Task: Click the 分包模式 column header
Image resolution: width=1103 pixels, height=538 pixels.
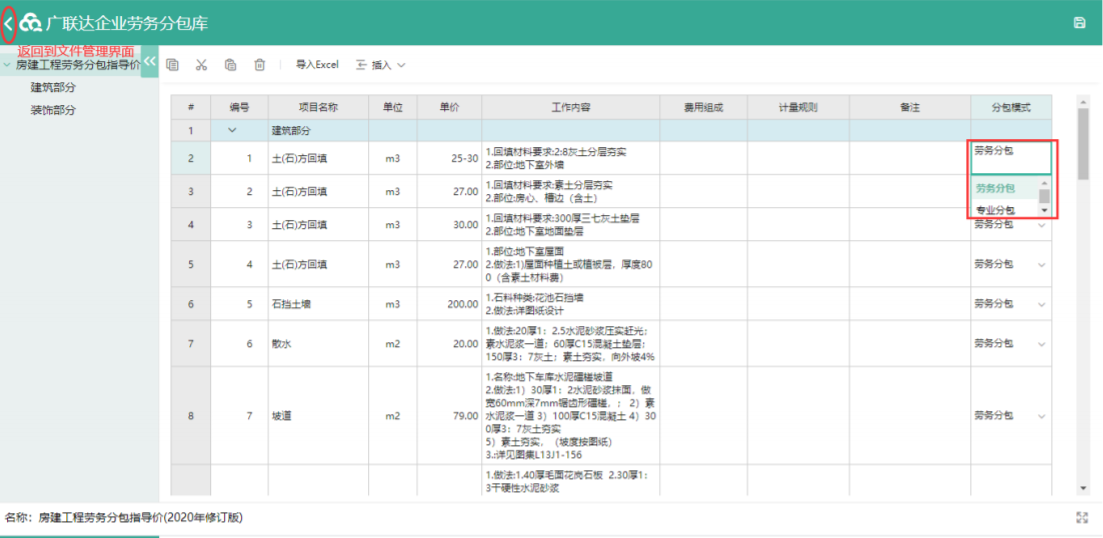Action: click(1012, 108)
